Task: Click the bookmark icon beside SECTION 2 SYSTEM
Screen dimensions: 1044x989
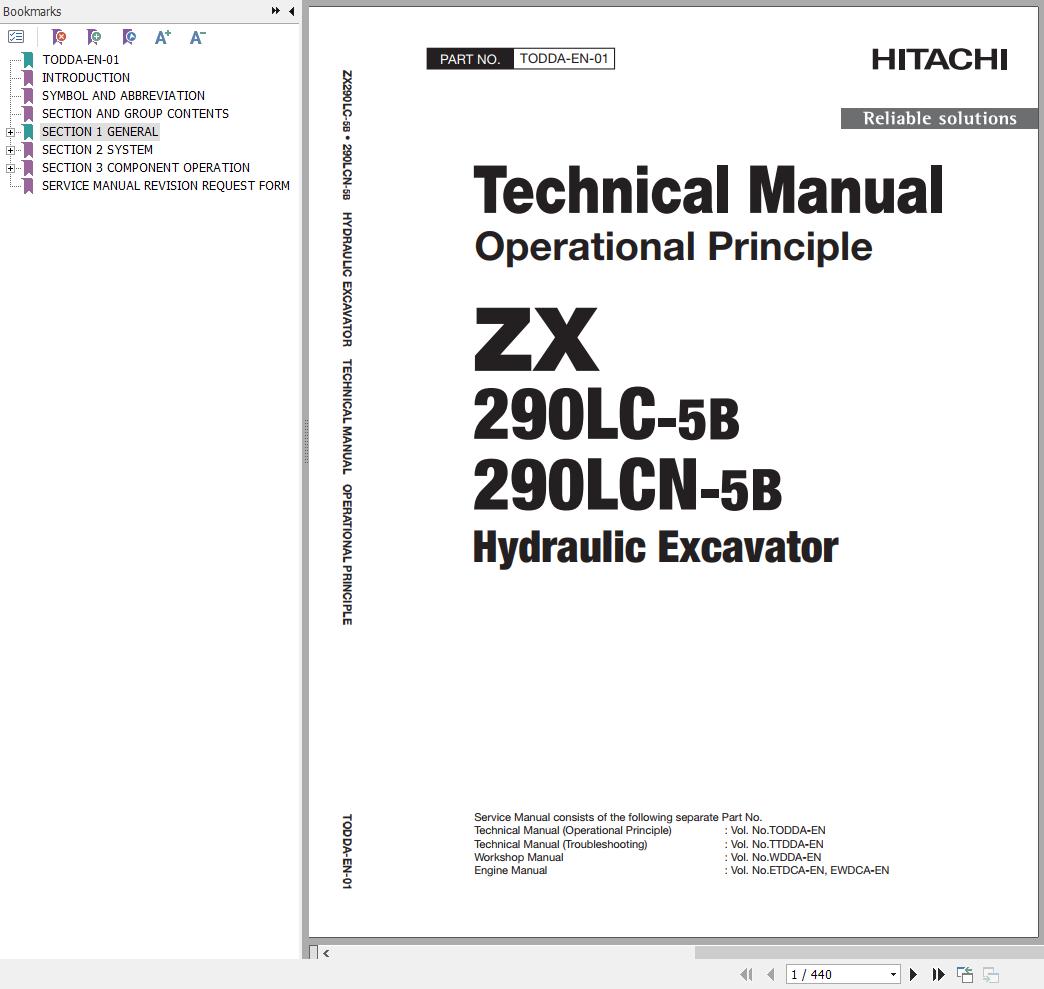Action: point(28,150)
